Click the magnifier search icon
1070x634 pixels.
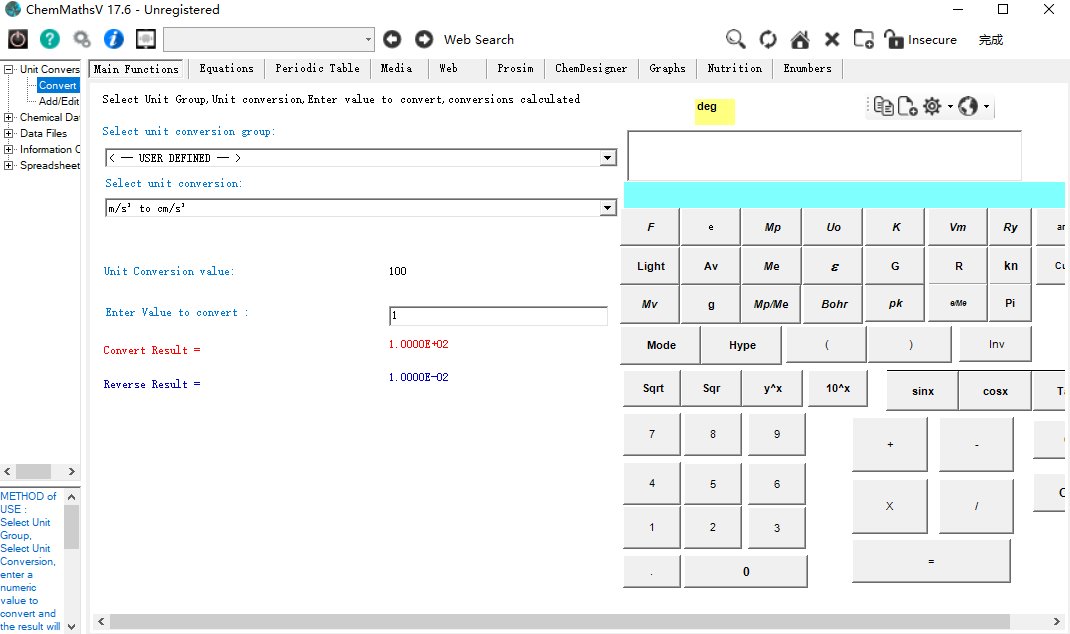[735, 39]
